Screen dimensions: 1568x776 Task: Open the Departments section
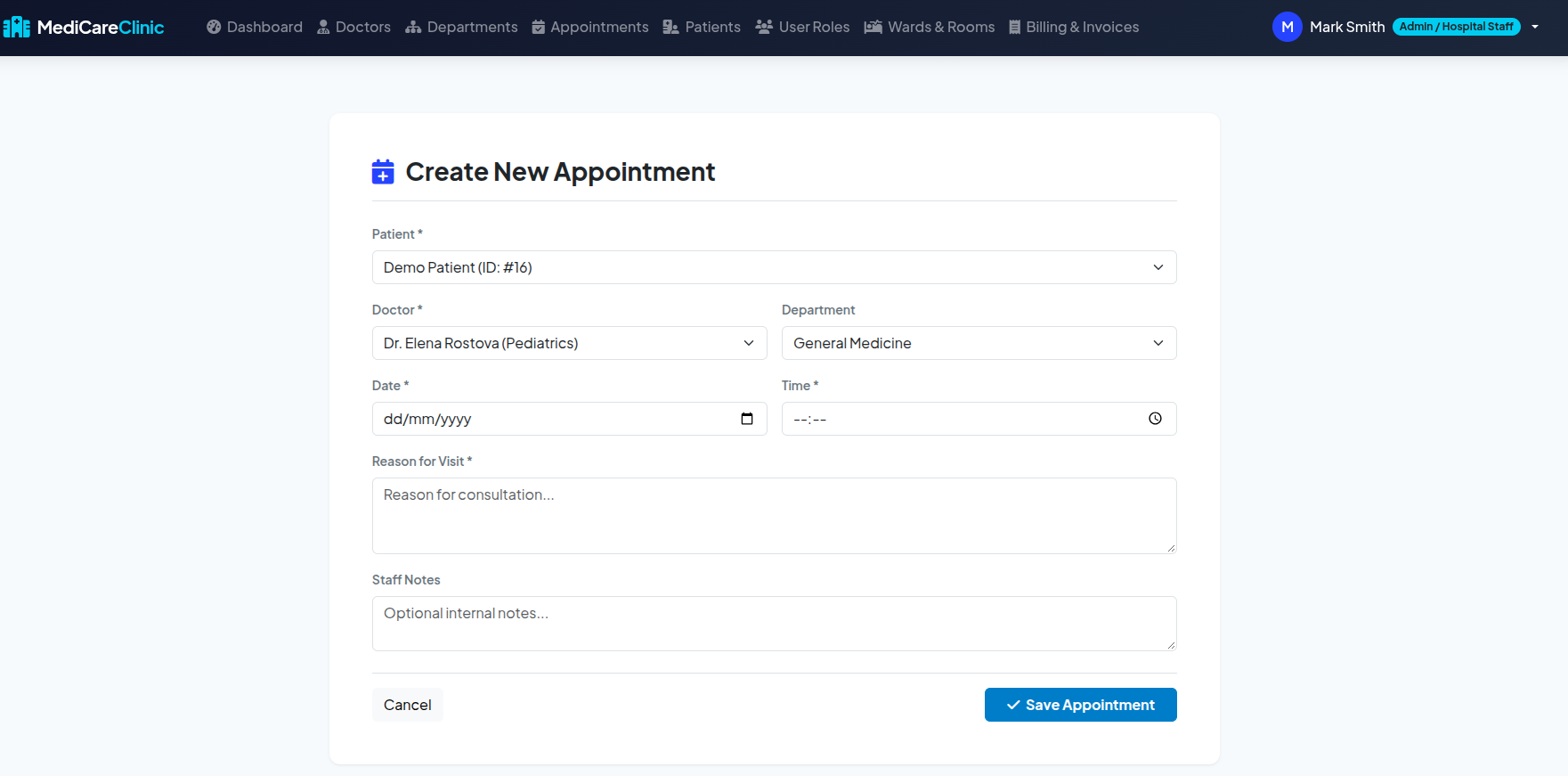(461, 28)
